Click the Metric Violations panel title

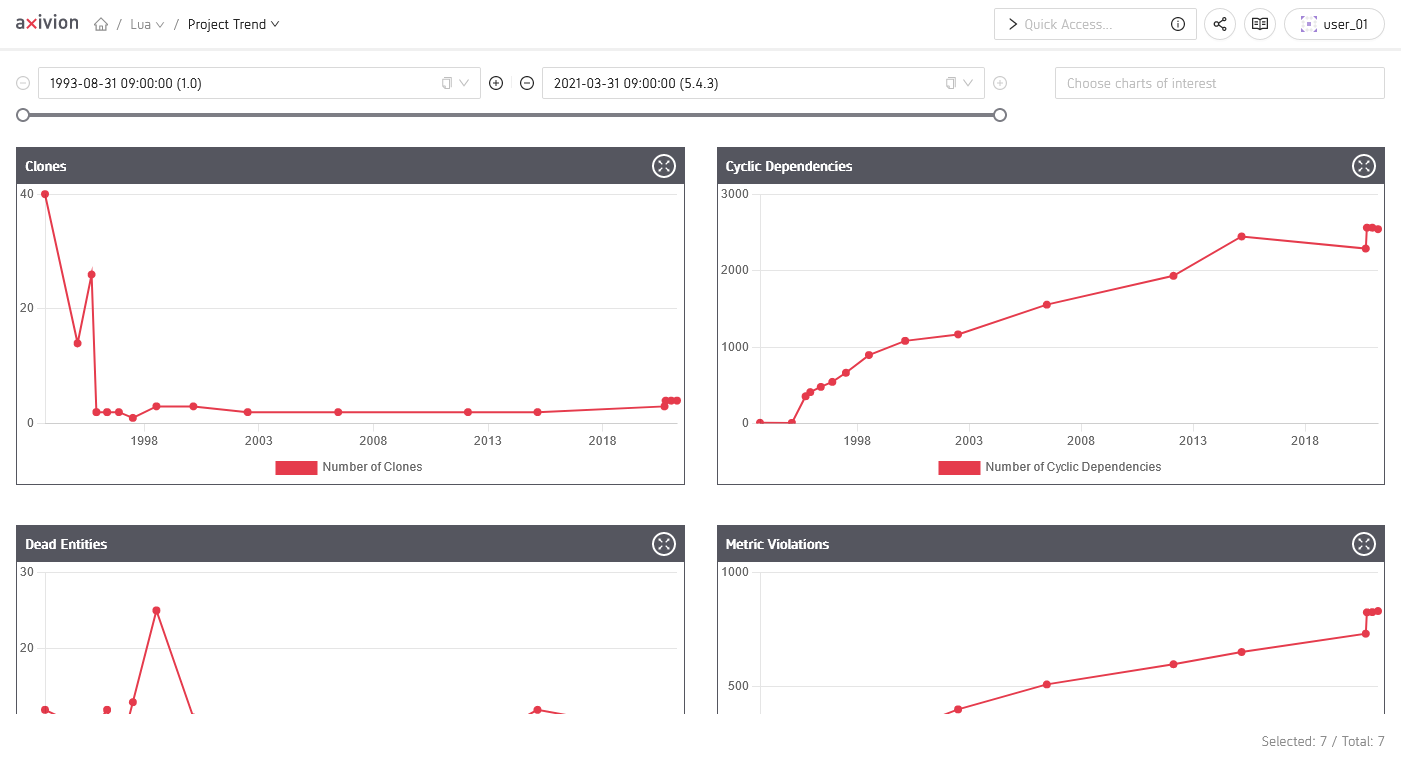(x=777, y=544)
